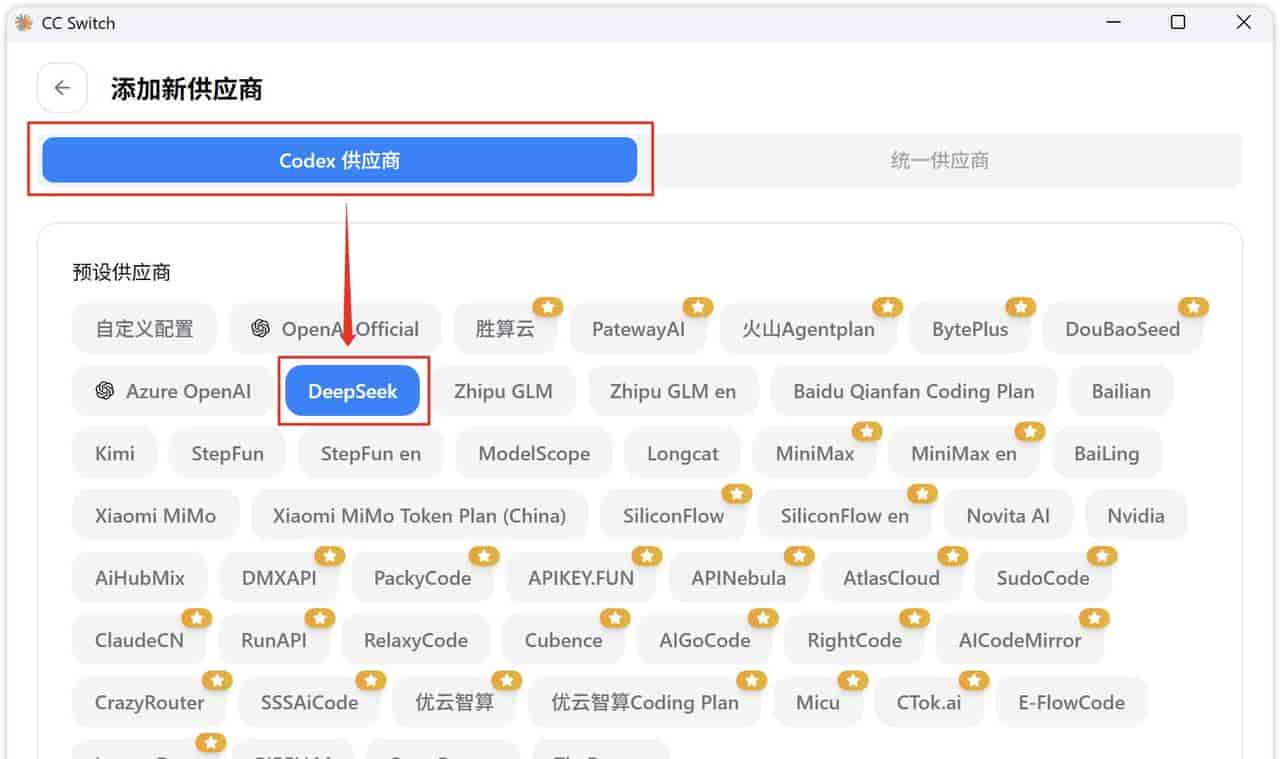Viewport: 1280px width, 759px height.
Task: Select the AIGoCode preset
Action: [705, 640]
